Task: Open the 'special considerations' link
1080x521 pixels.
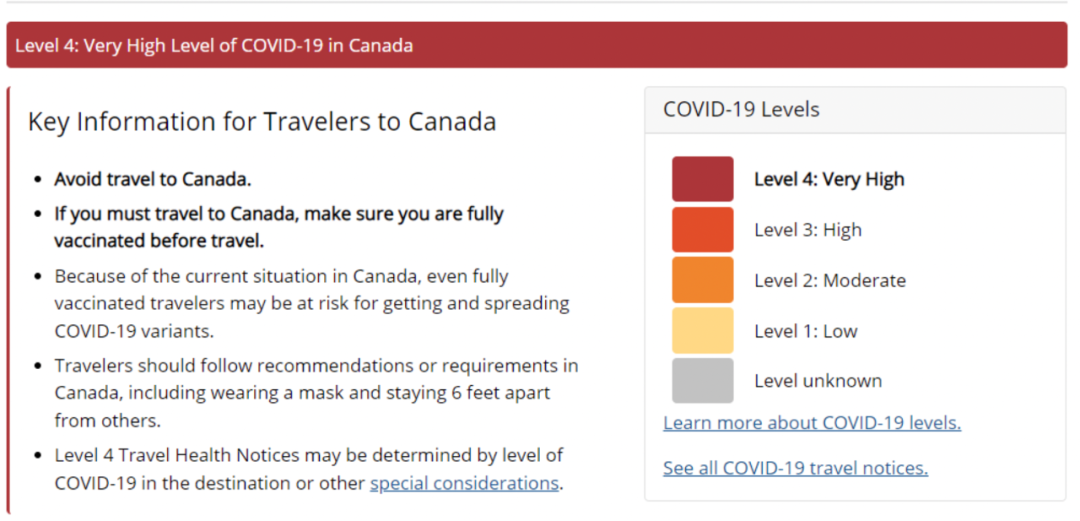Action: [x=464, y=483]
